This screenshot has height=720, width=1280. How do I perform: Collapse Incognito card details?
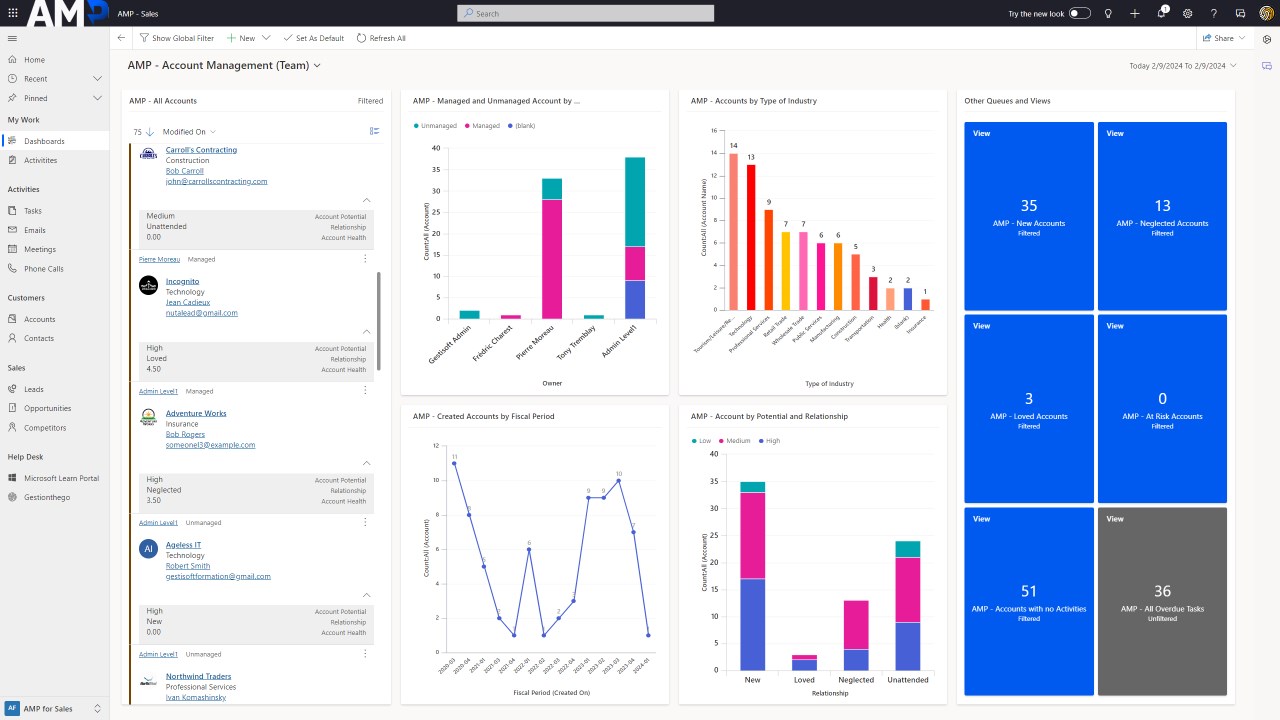pyautogui.click(x=366, y=331)
